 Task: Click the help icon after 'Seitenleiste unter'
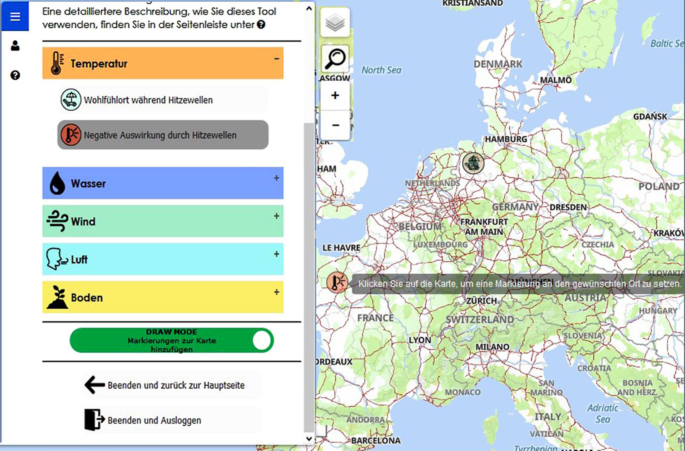[261, 25]
